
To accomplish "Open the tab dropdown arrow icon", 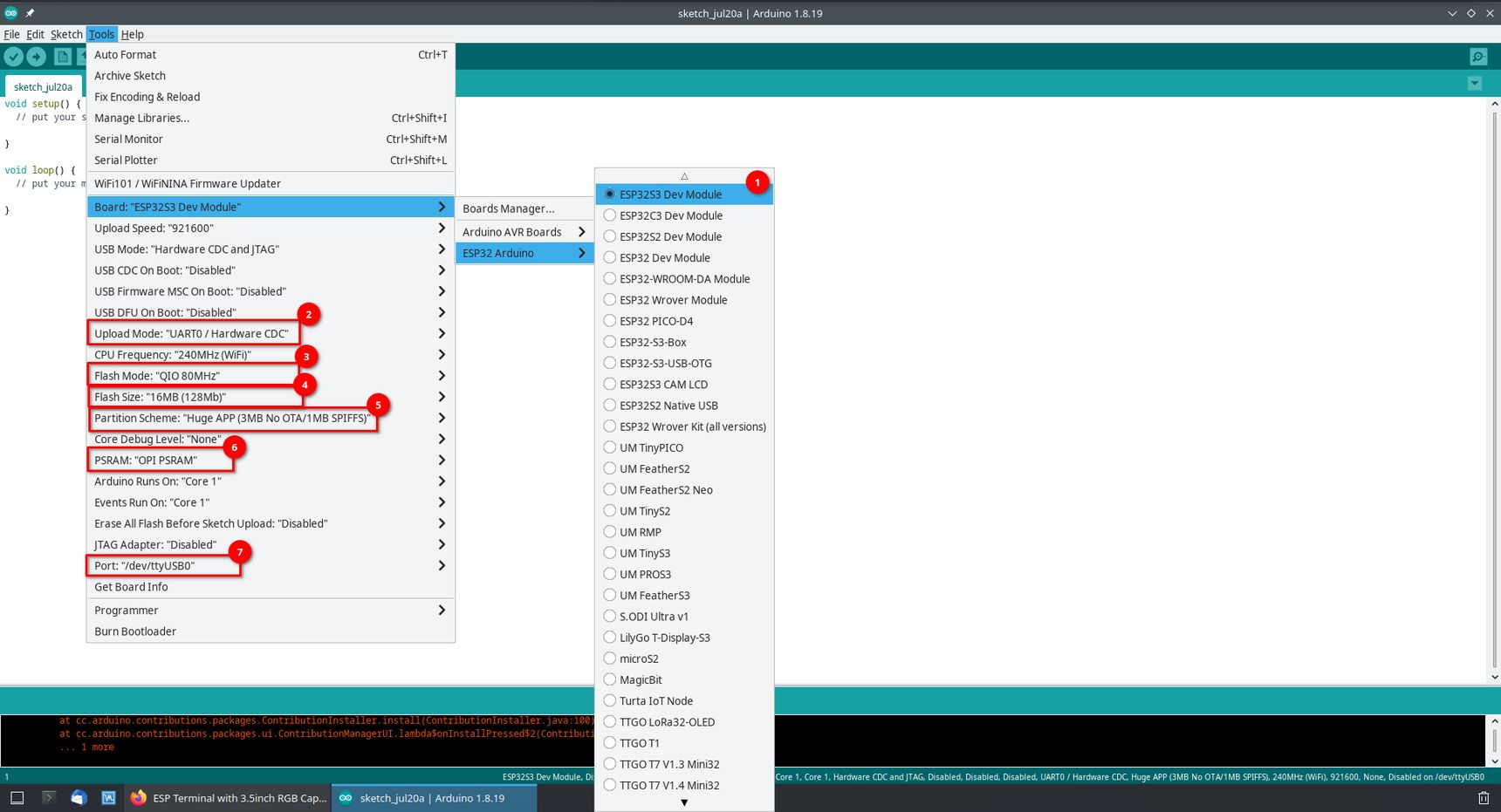I will click(1475, 84).
